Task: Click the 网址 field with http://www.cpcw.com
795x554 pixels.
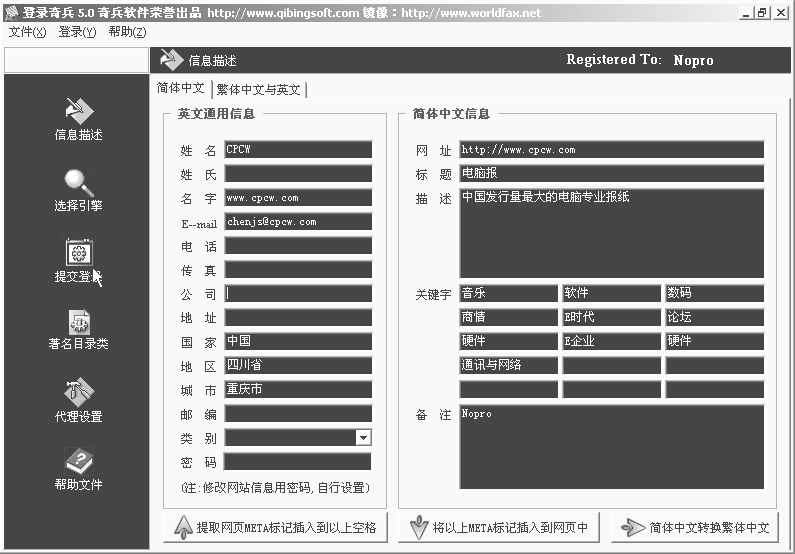Action: point(611,150)
